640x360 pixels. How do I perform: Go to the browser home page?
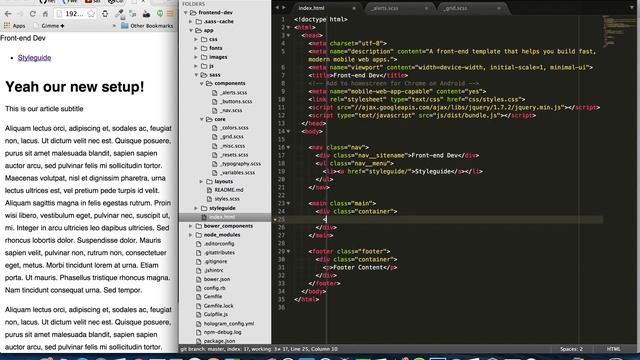(45, 14)
